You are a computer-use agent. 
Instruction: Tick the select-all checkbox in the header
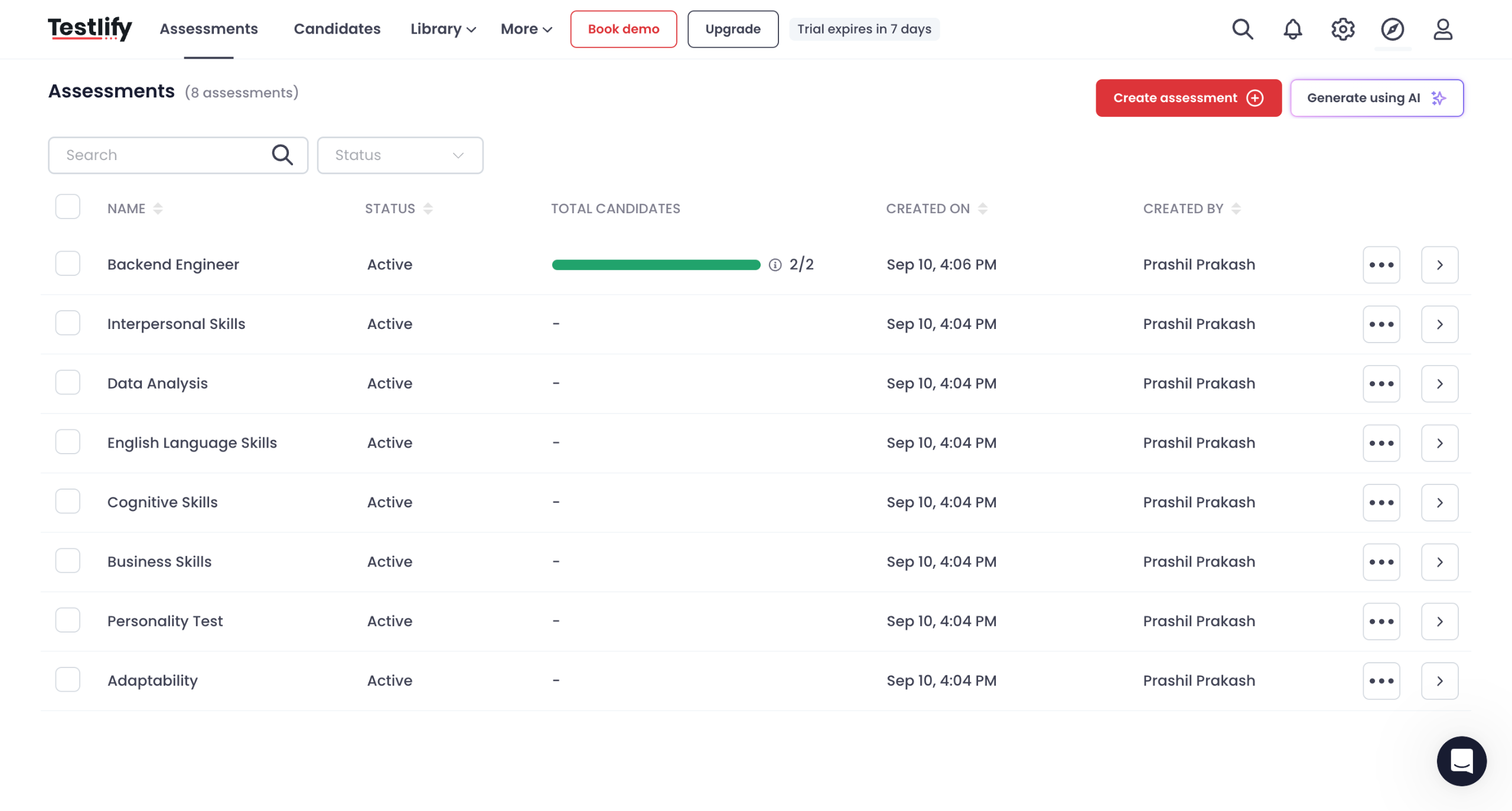click(67, 207)
